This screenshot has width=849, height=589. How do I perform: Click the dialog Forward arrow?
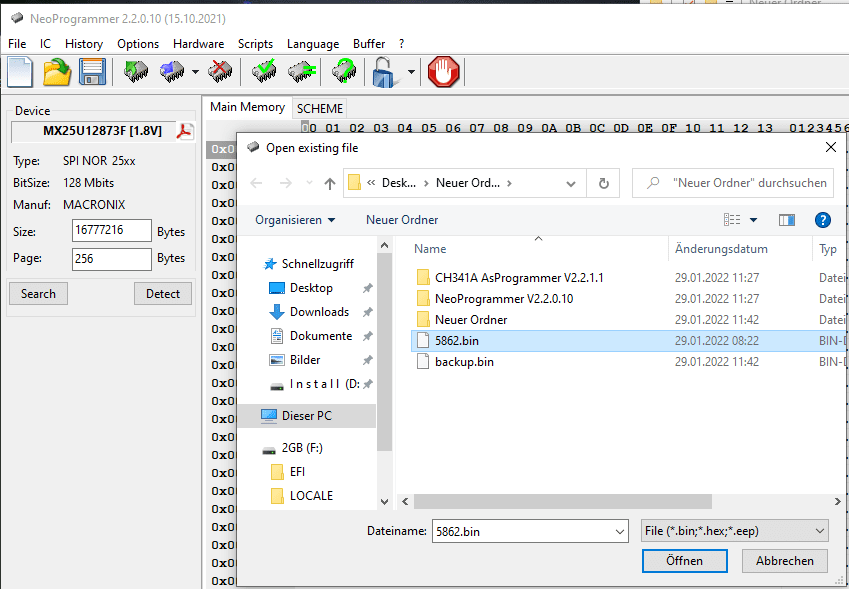click(285, 184)
